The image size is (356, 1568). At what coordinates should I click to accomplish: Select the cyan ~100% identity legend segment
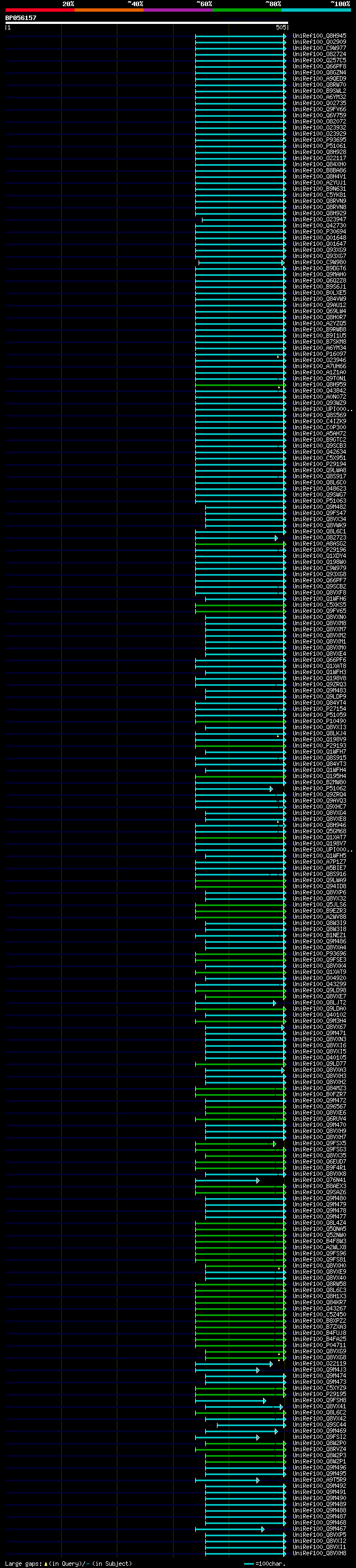pyautogui.click(x=316, y=10)
